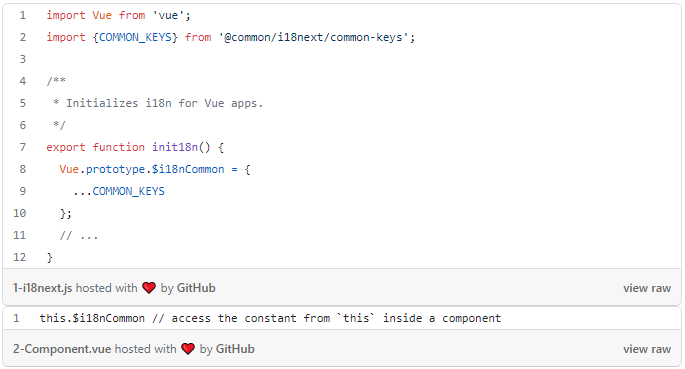Click COMMON_KEYS in the import statement
The height and width of the screenshot is (369, 685).
click(x=135, y=38)
